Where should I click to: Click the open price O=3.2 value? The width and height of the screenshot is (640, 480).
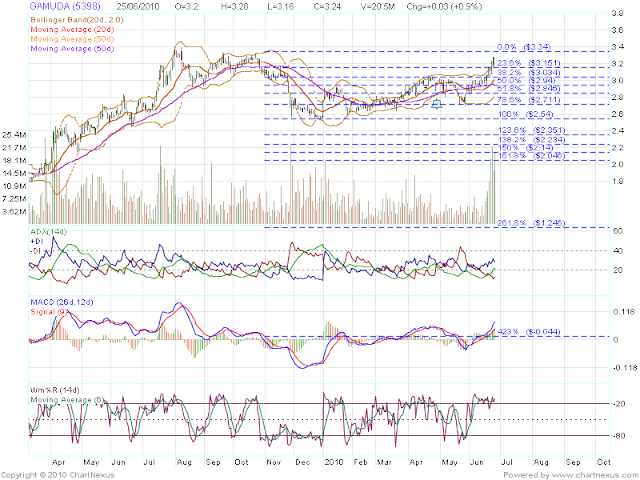[x=186, y=7]
